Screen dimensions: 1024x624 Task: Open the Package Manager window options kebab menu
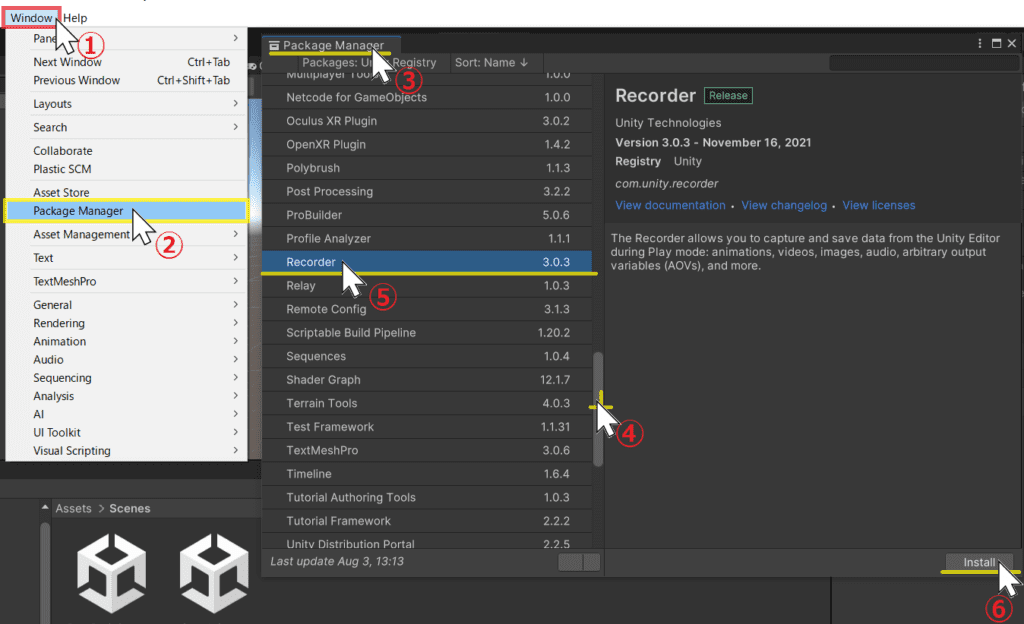click(x=980, y=43)
